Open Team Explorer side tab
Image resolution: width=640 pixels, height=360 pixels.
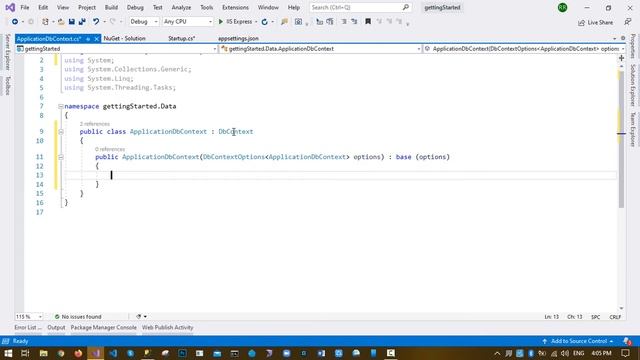point(633,129)
